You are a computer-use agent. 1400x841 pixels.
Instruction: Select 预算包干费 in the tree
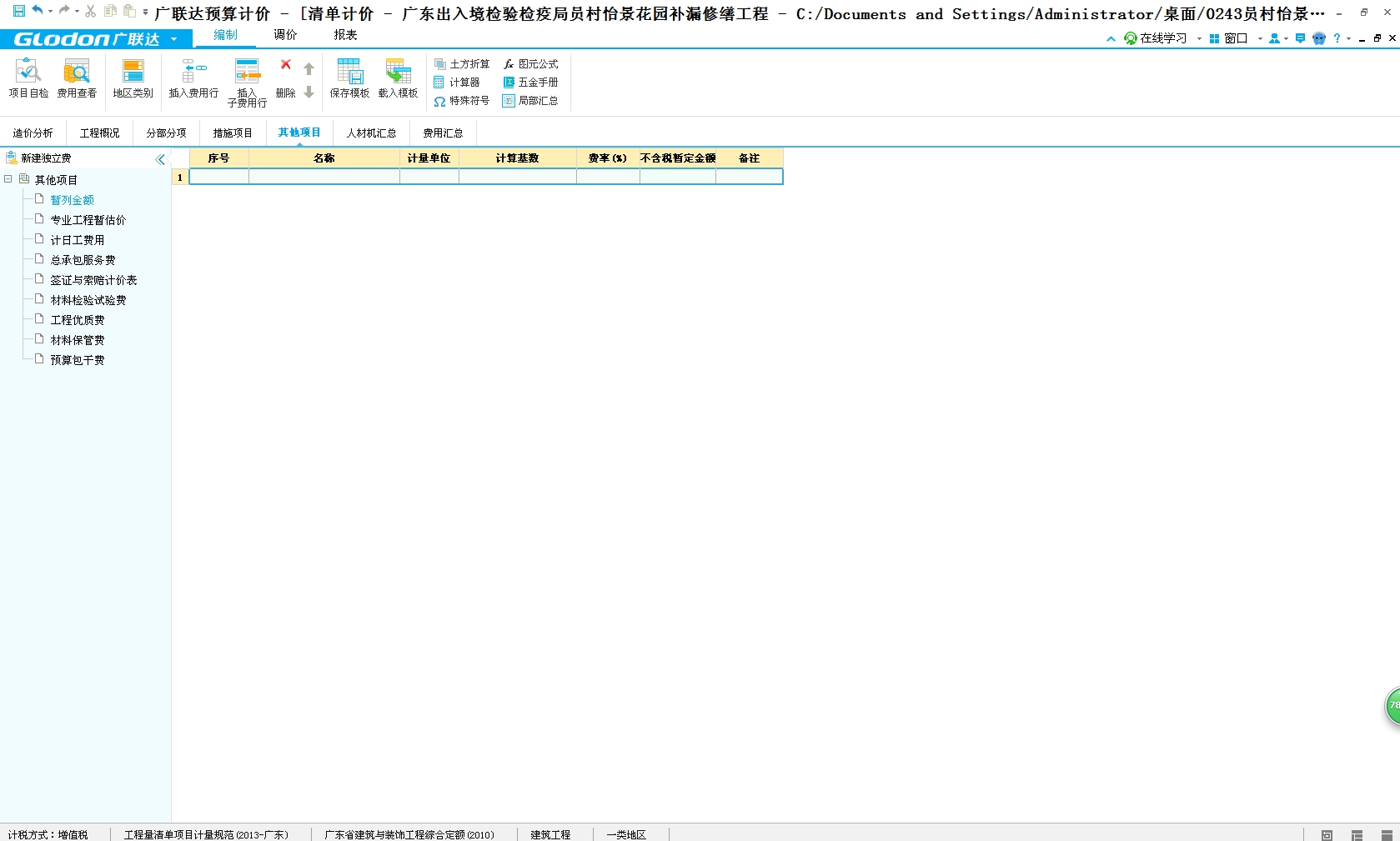77,360
